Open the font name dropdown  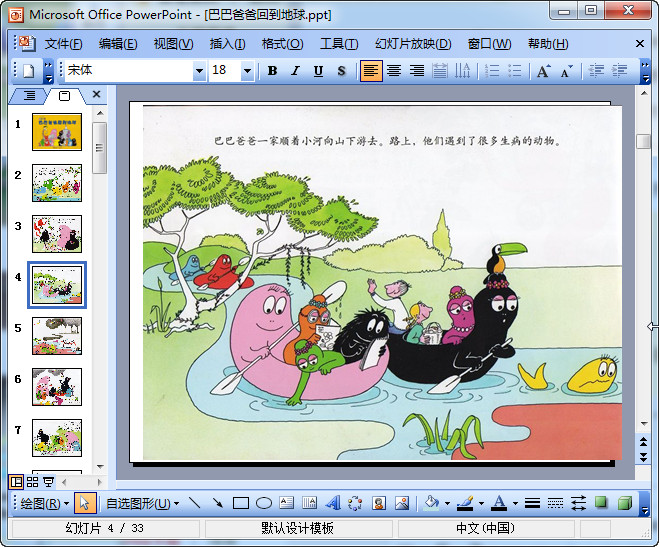click(199, 71)
